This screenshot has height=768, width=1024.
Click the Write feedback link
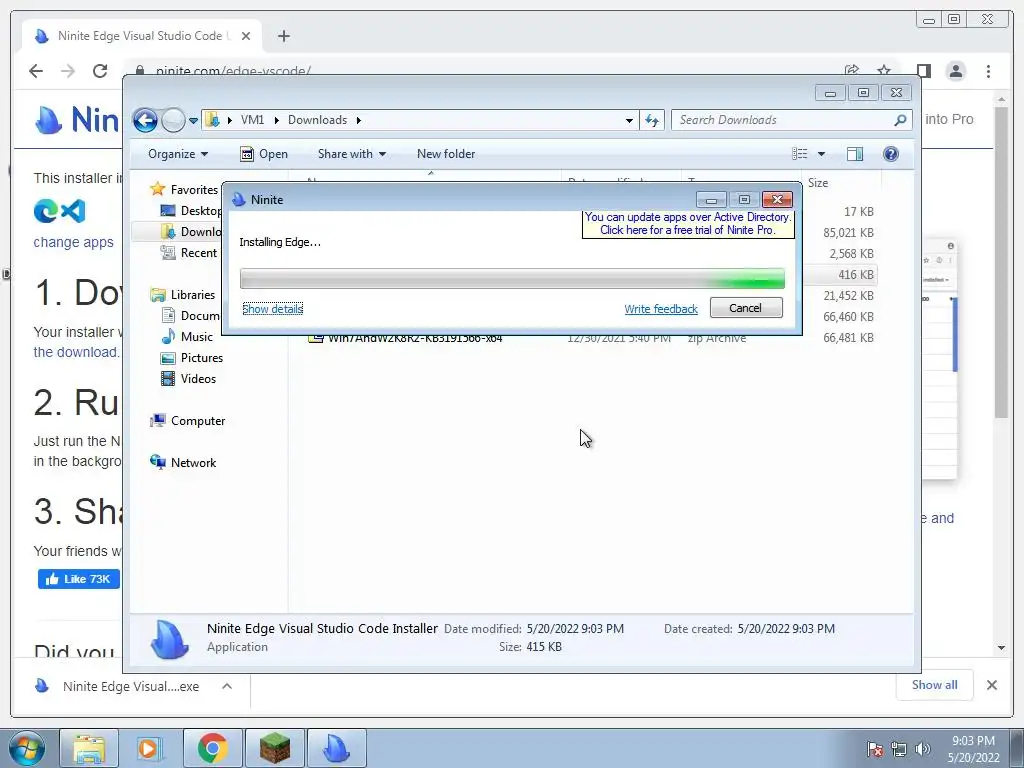(x=661, y=309)
